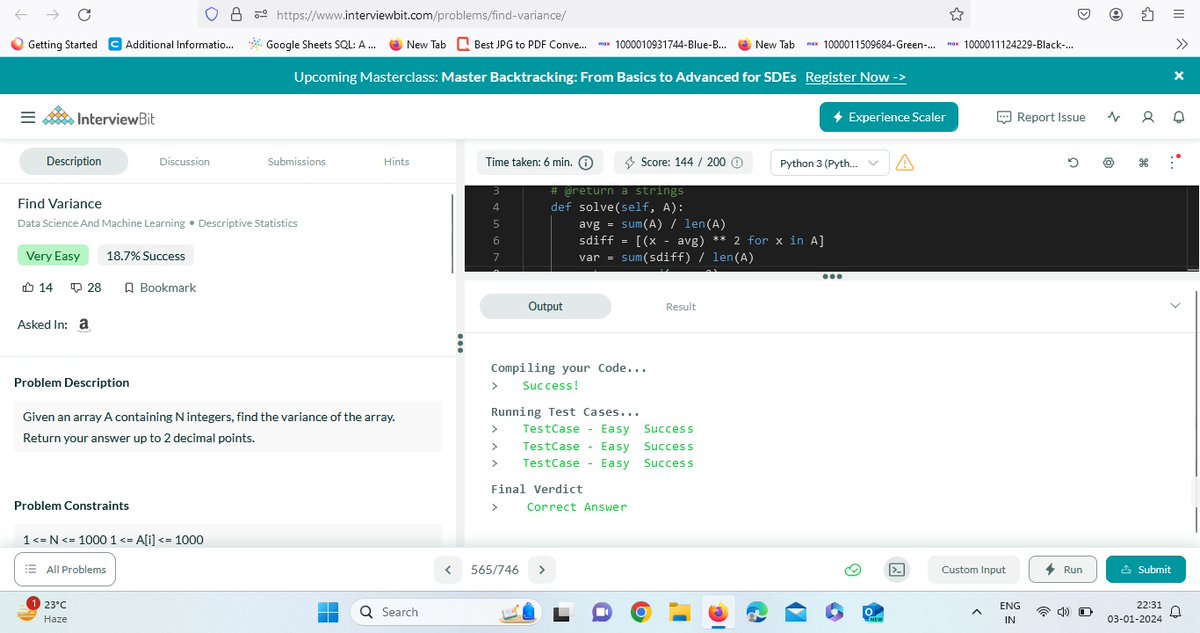
Task: Open Outlook from taskbar
Action: [872, 611]
